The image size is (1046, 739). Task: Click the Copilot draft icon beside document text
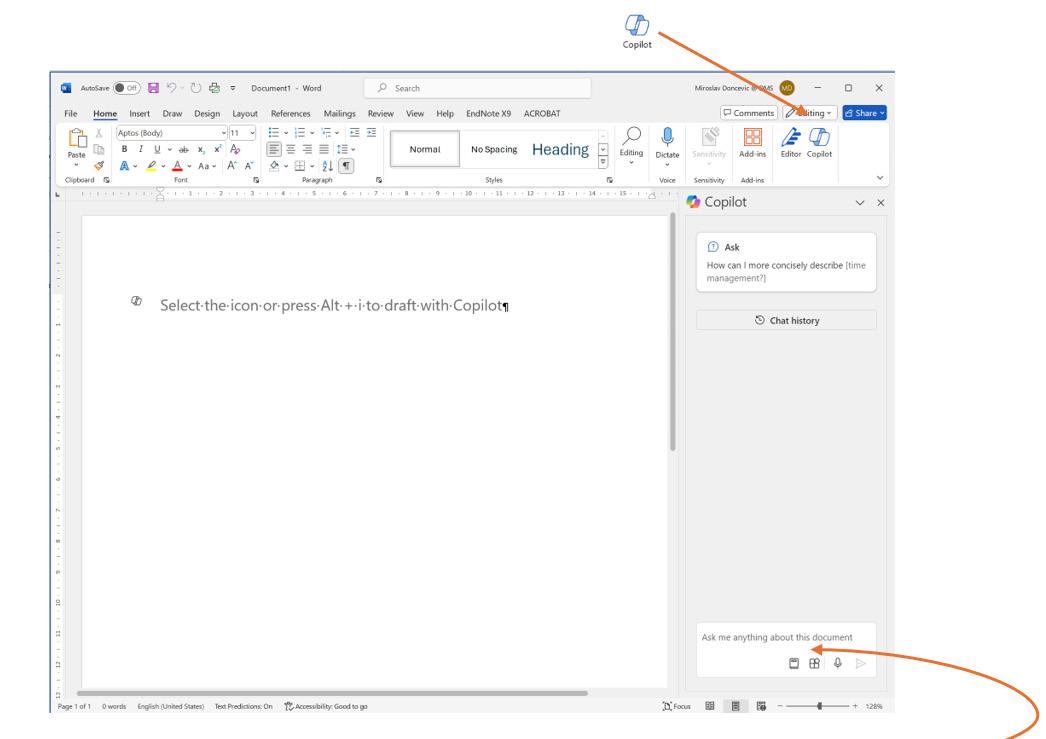pyautogui.click(x=136, y=301)
